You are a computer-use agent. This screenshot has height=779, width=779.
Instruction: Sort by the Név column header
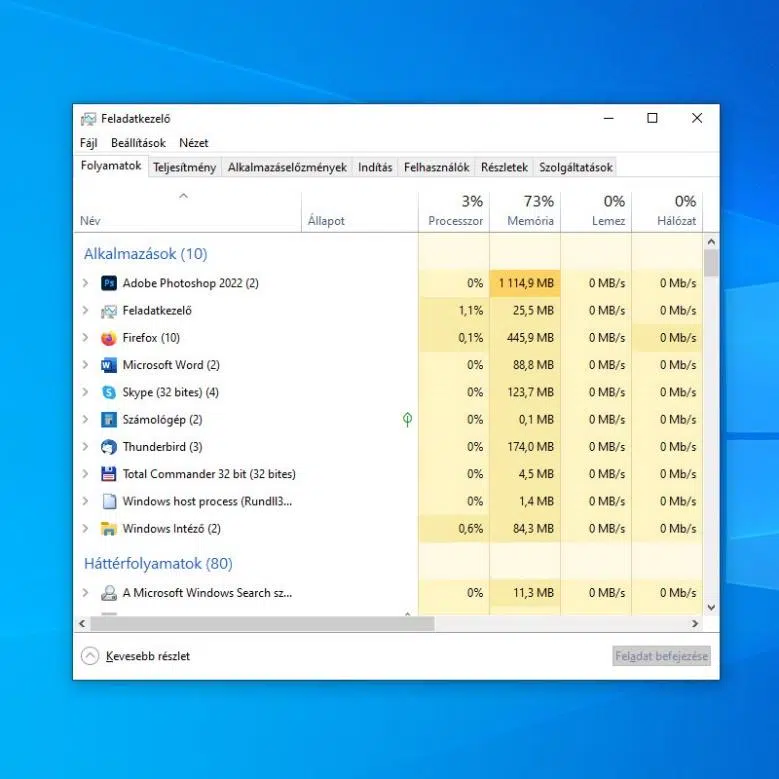(187, 212)
